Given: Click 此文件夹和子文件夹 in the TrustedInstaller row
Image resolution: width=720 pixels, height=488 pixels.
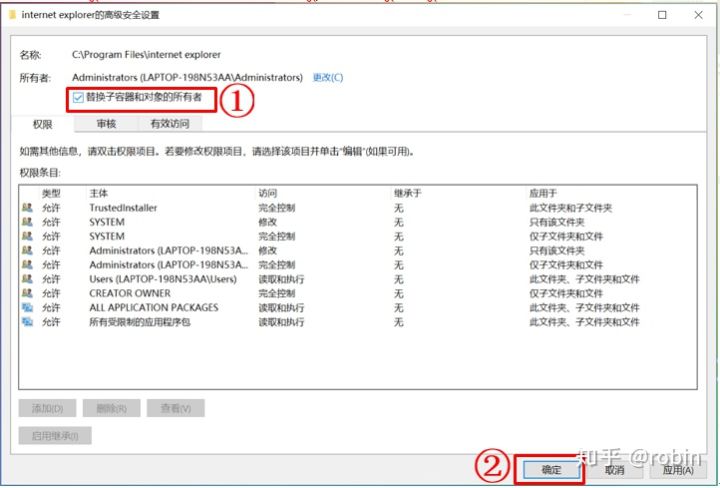Looking at the screenshot, I should [x=570, y=208].
